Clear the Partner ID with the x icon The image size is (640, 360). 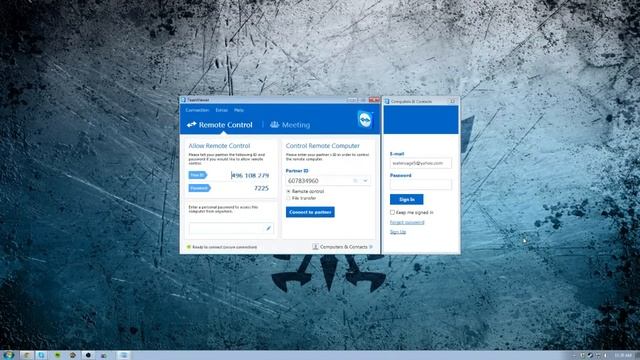coord(355,180)
